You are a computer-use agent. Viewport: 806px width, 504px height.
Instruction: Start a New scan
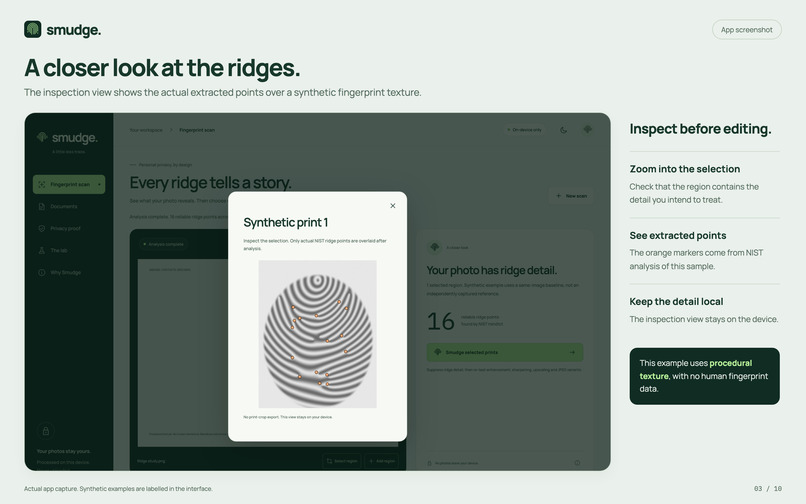[x=571, y=196]
